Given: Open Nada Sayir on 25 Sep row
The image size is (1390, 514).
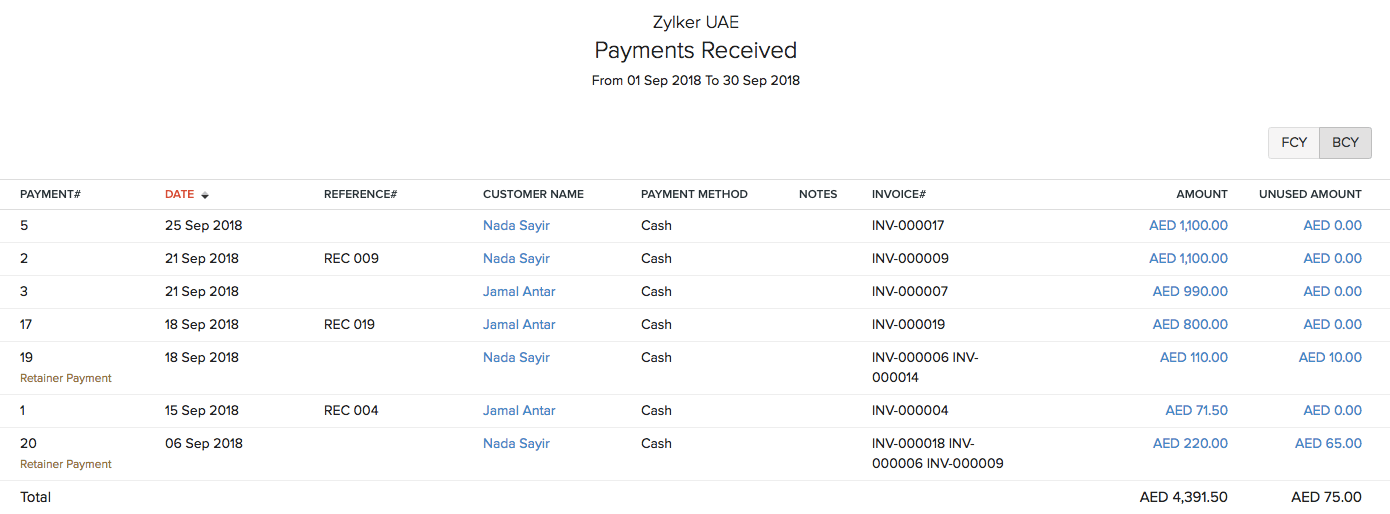Looking at the screenshot, I should point(516,226).
